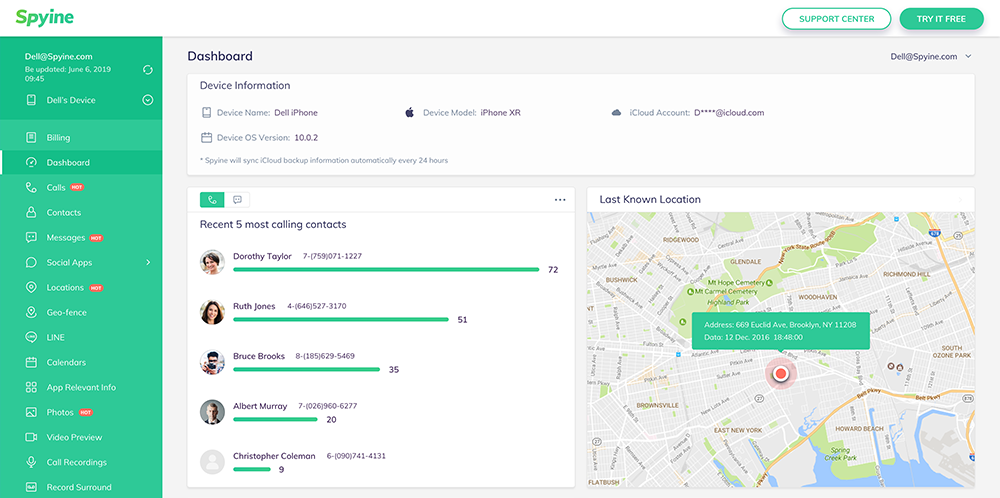
Task: Click the Spyine logo
Action: pos(45,18)
